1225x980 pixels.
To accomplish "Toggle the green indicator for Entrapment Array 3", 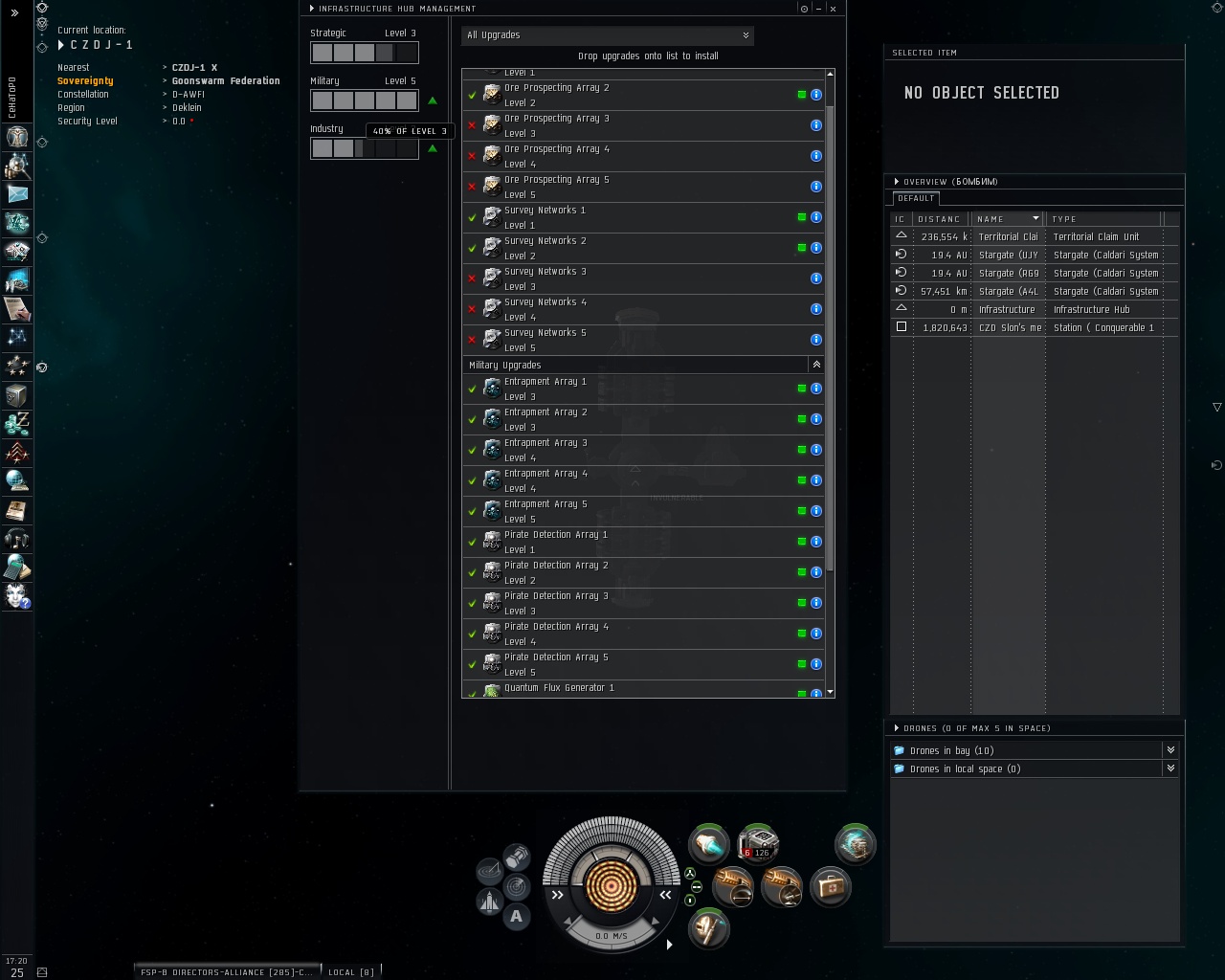I will [802, 450].
